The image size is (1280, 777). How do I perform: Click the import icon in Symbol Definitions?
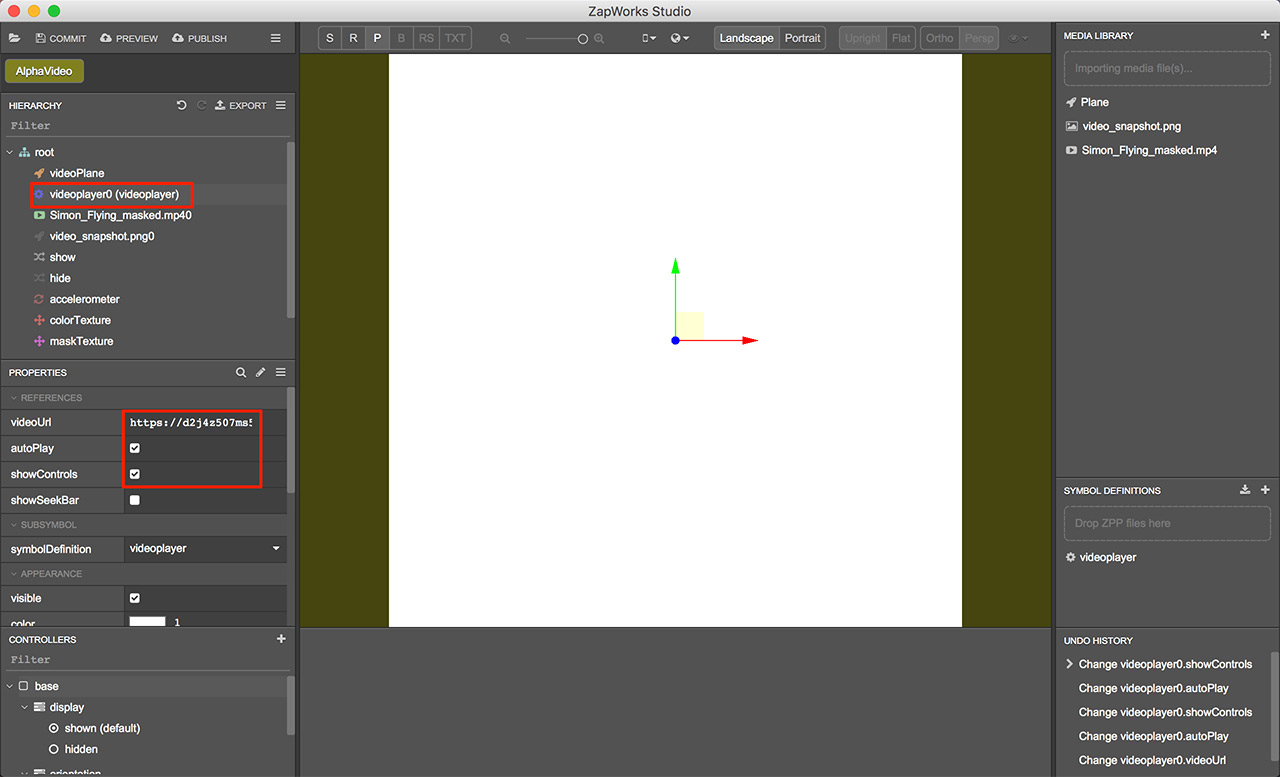[x=1245, y=490]
